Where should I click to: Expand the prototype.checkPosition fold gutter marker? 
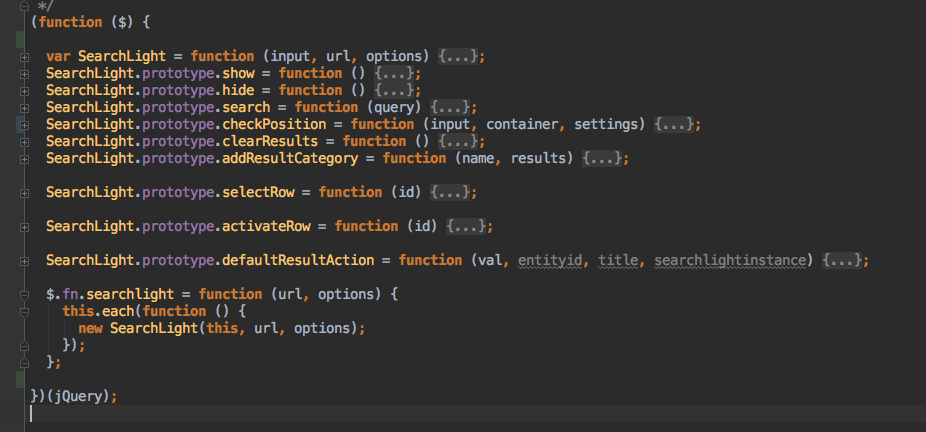(x=24, y=125)
